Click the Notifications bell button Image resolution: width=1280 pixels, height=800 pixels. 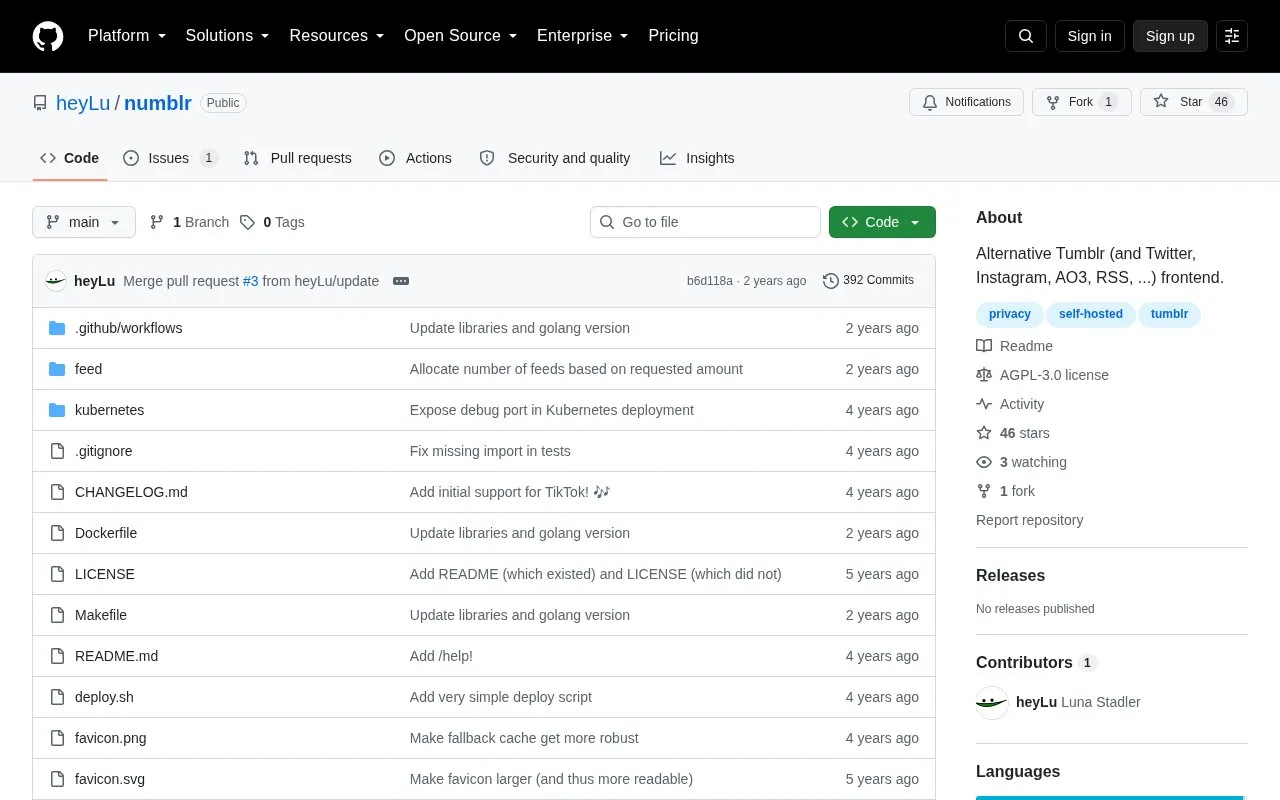tap(966, 102)
